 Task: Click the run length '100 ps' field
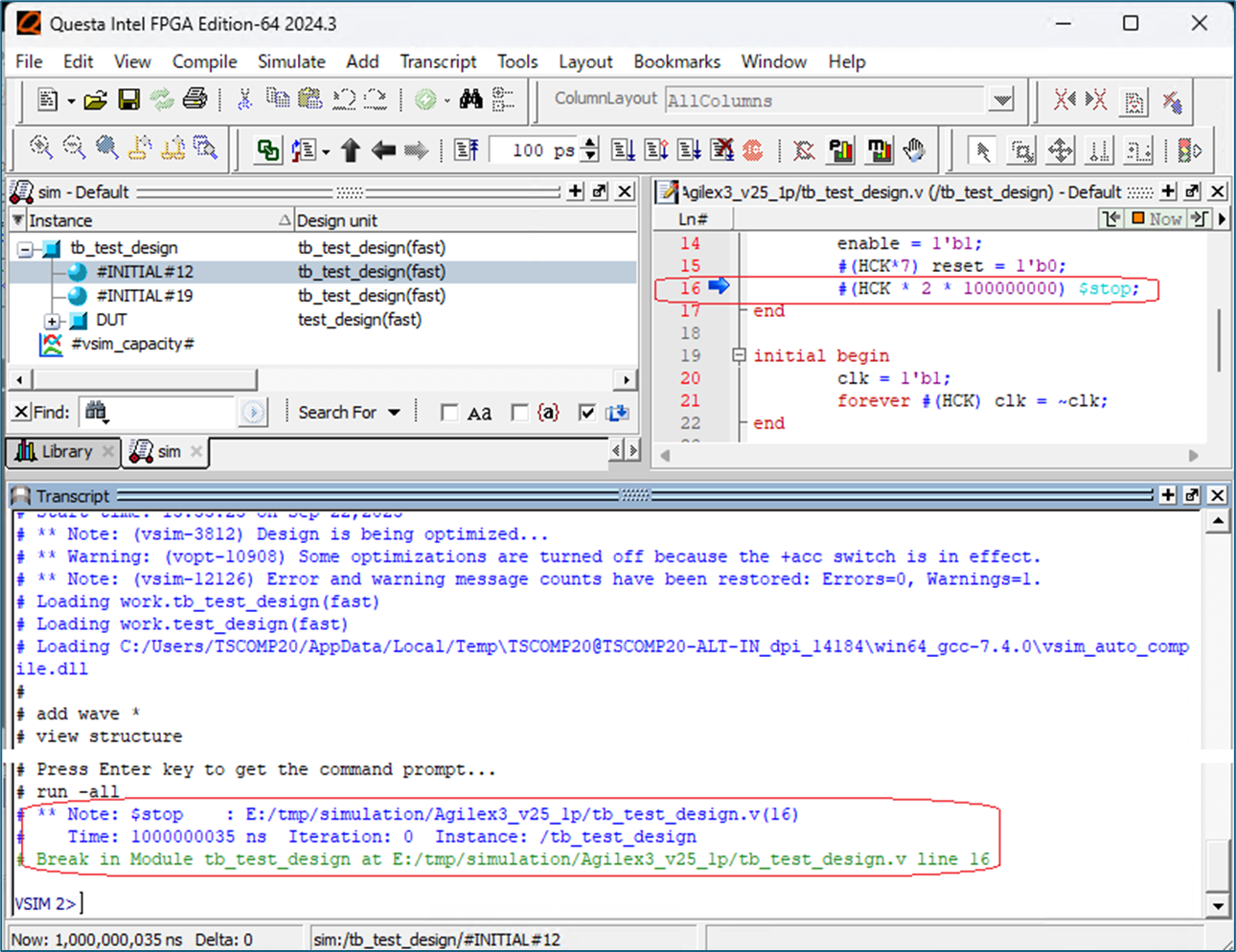point(533,150)
